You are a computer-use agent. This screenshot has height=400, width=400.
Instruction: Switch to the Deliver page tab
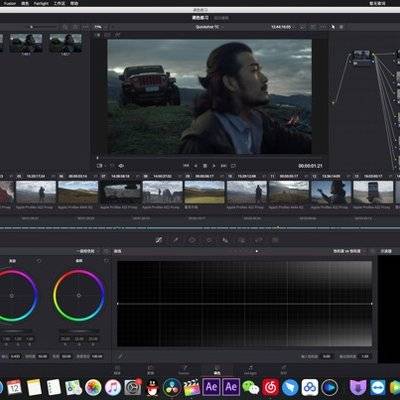click(x=284, y=370)
